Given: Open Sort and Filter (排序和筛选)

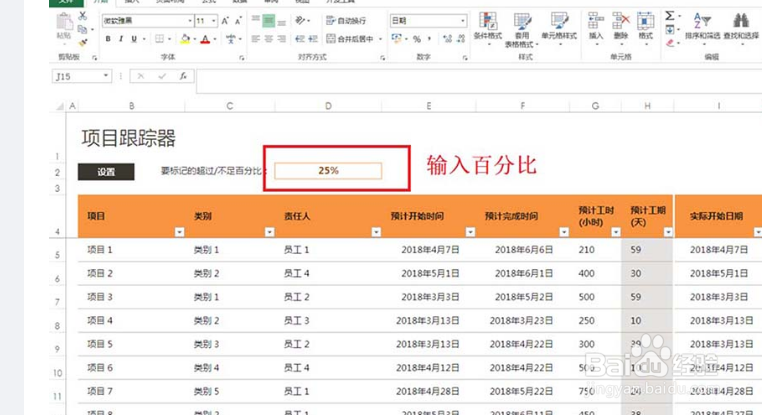Looking at the screenshot, I should click(x=702, y=27).
